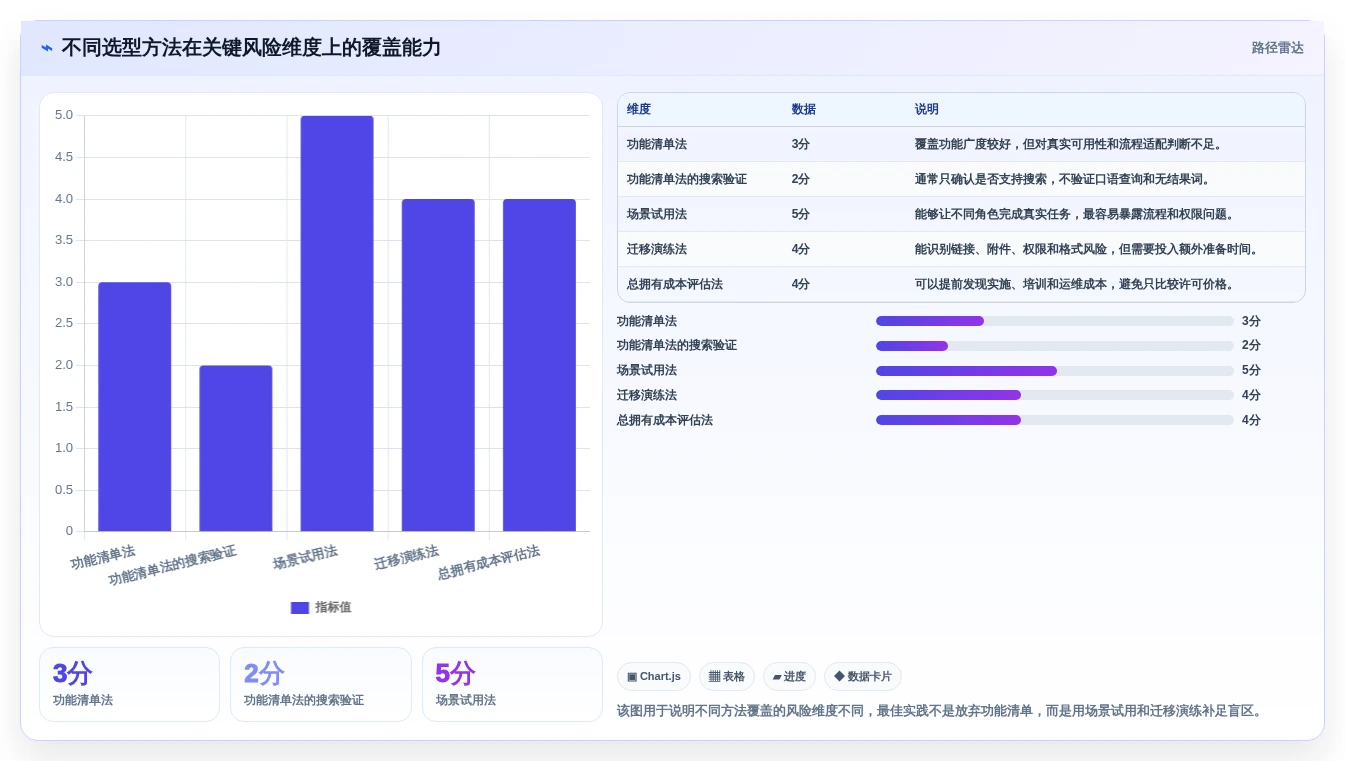Click the 说明 table column header
Image resolution: width=1345 pixels, height=761 pixels.
click(926, 110)
